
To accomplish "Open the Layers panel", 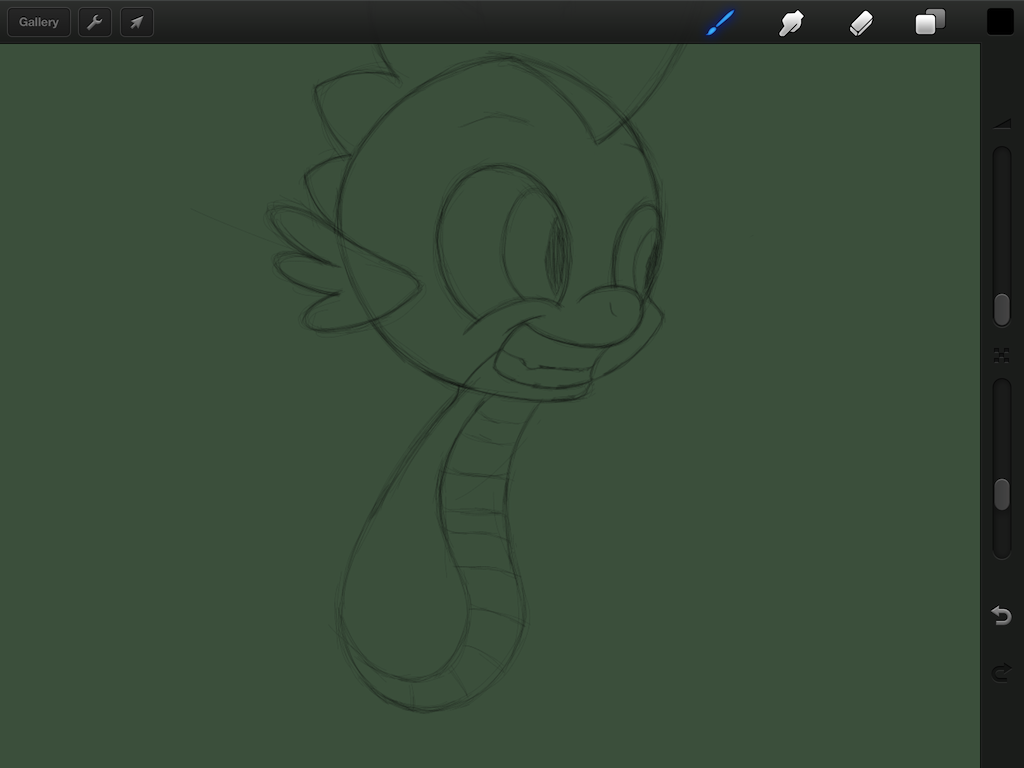I will 930,22.
